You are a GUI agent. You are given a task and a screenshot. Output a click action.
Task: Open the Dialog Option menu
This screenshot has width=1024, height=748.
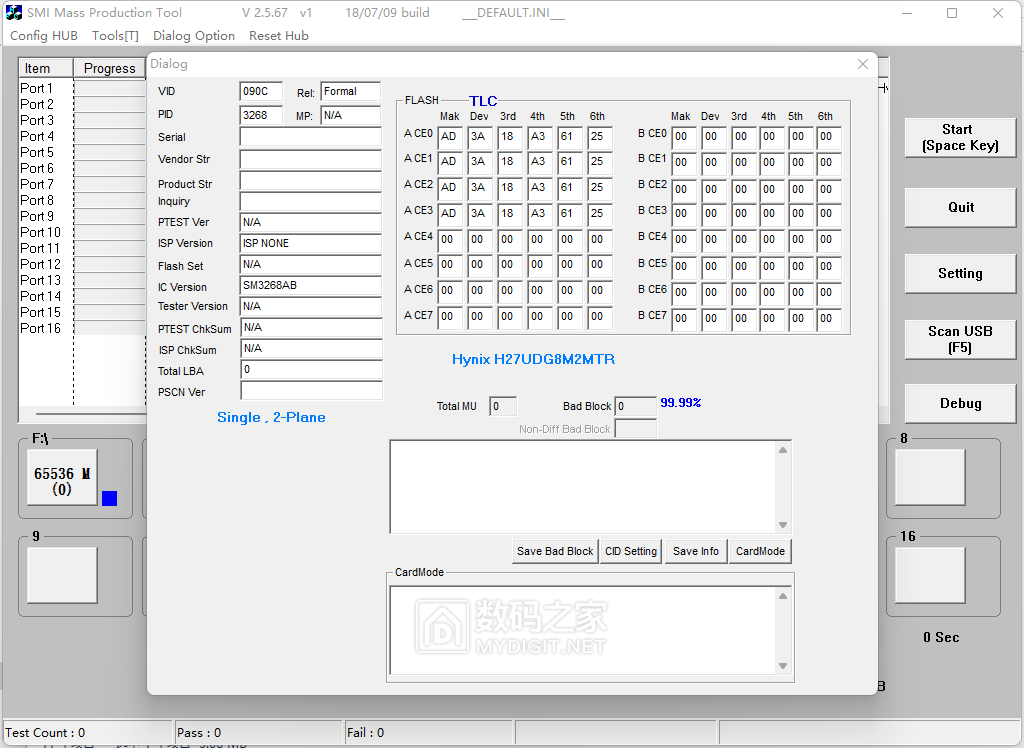click(x=193, y=35)
